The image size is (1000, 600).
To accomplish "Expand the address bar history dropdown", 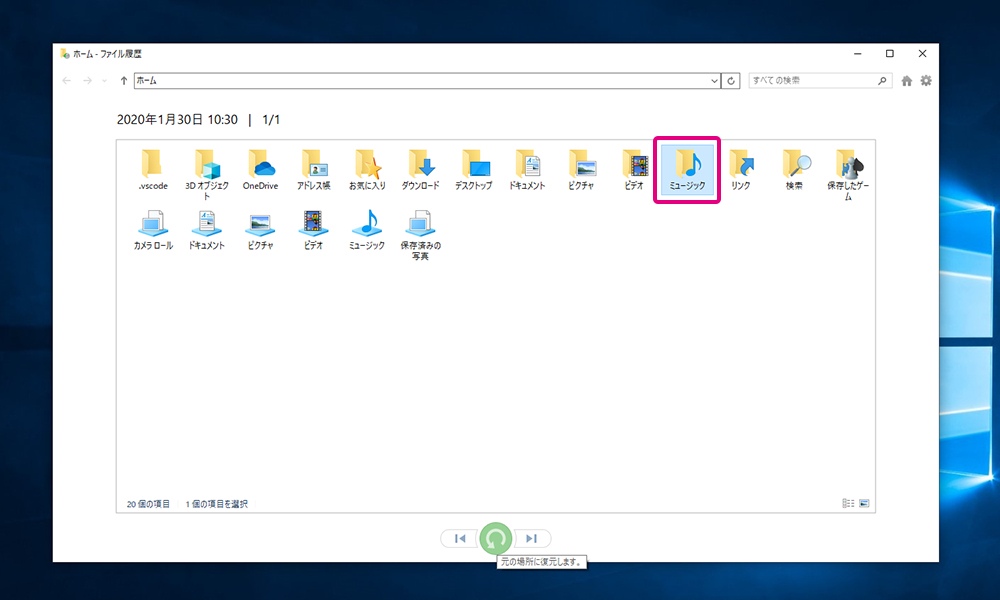I will click(714, 81).
